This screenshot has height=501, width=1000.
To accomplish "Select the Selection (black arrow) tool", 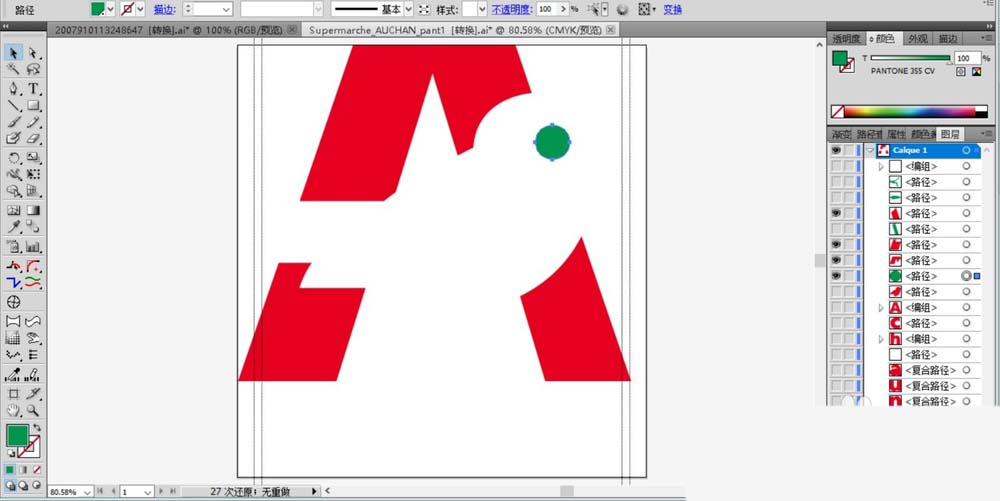I will coord(13,53).
